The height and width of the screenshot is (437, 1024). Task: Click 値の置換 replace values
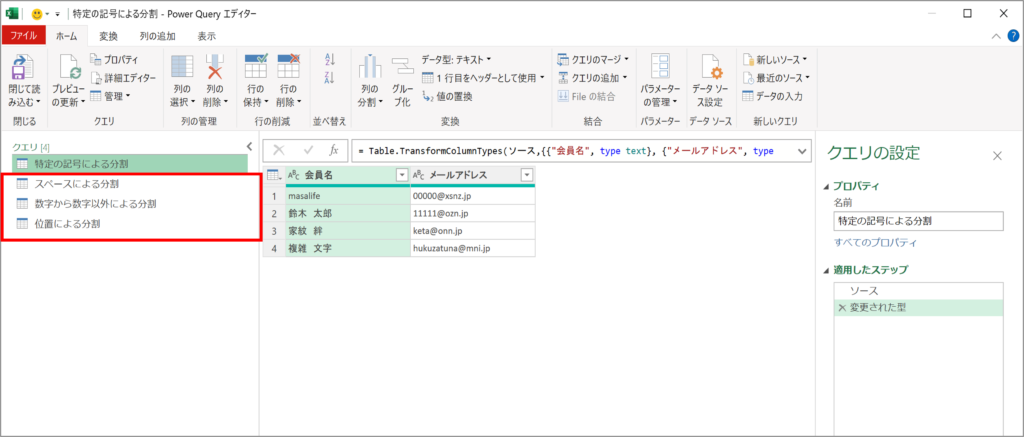click(447, 96)
